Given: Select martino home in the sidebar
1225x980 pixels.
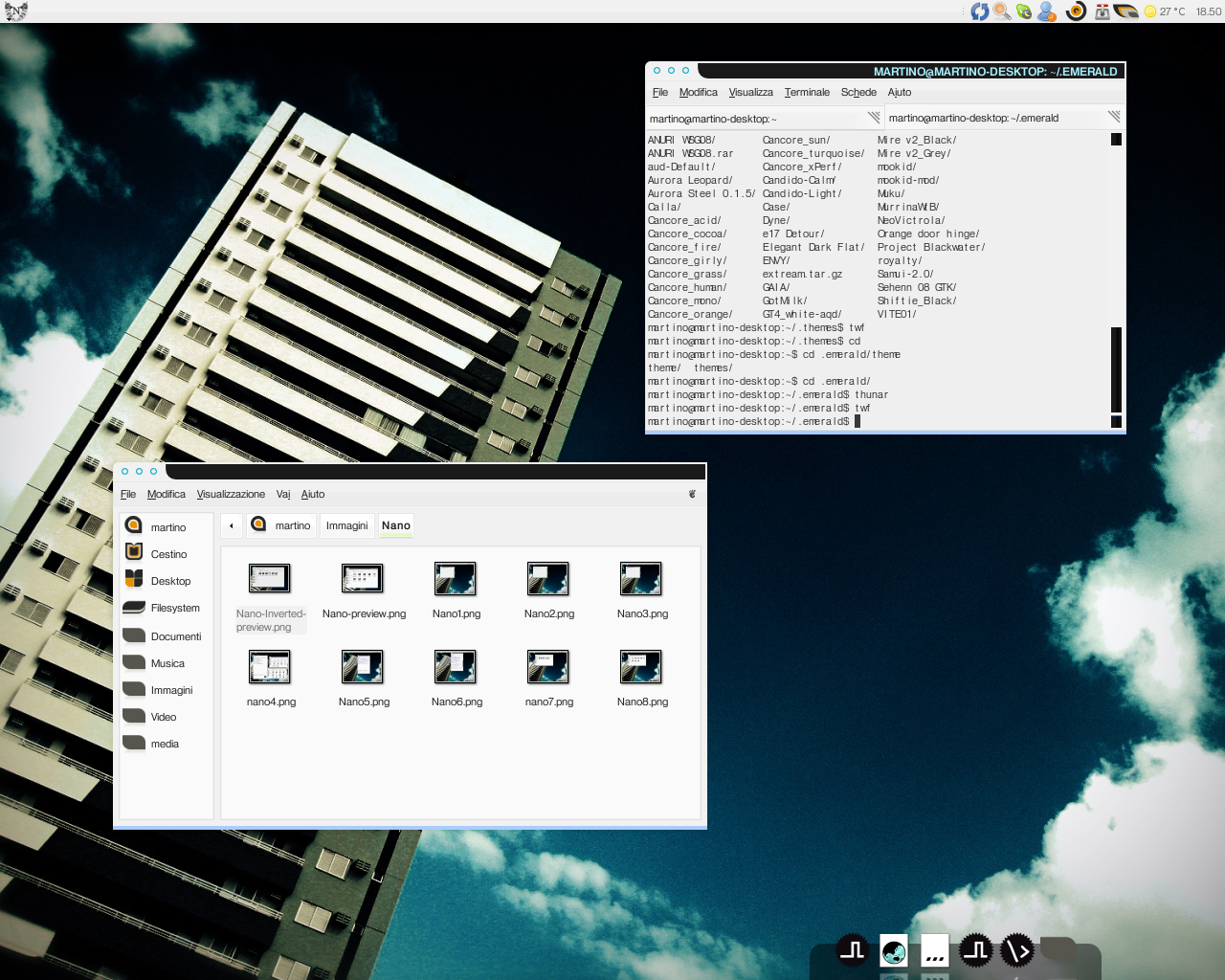Looking at the screenshot, I should coord(167,526).
